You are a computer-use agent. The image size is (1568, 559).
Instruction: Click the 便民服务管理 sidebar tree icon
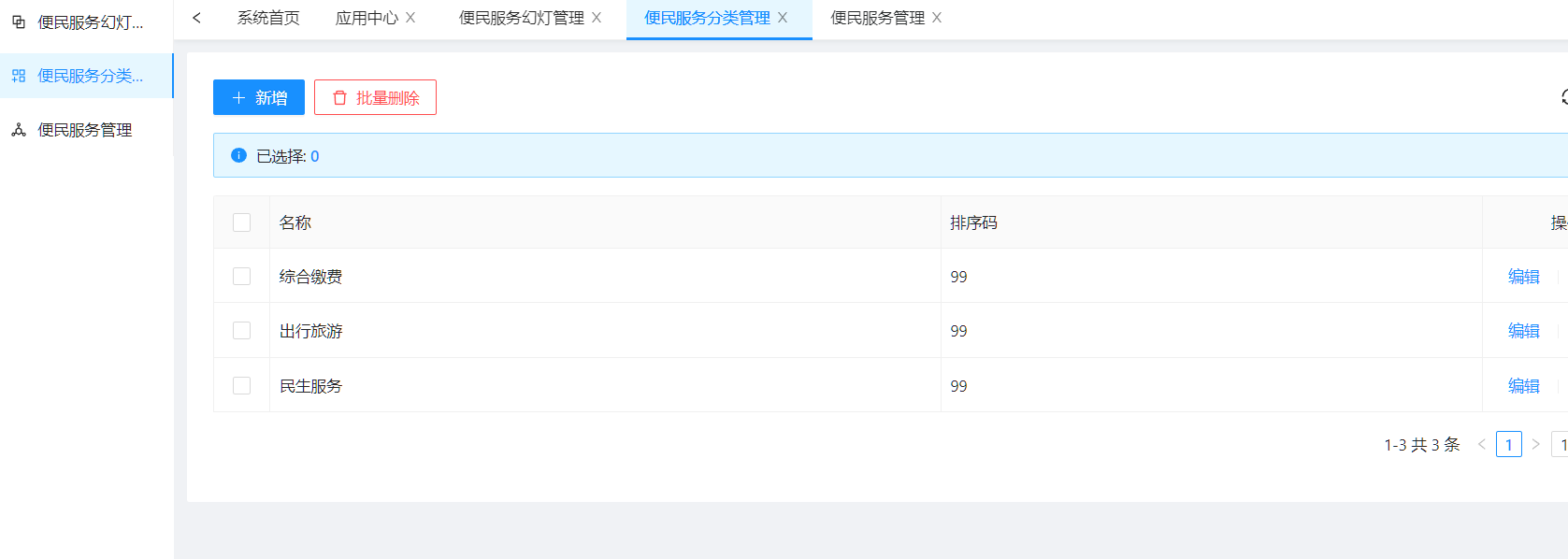coord(19,130)
